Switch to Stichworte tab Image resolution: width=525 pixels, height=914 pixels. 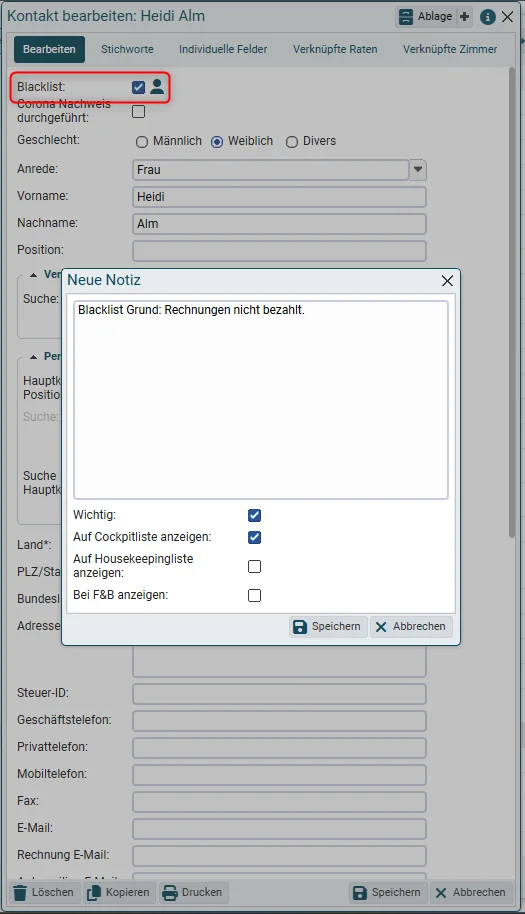tap(127, 50)
